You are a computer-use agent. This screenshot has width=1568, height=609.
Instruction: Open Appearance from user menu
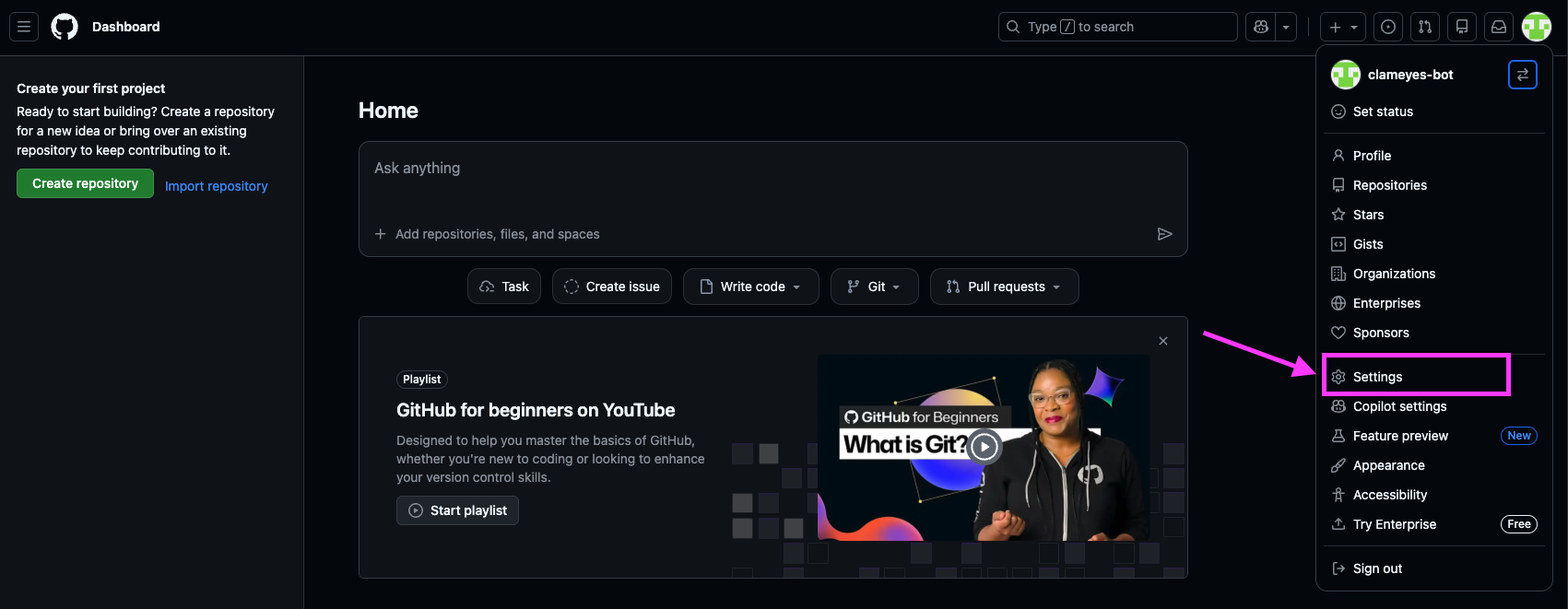point(1433,465)
